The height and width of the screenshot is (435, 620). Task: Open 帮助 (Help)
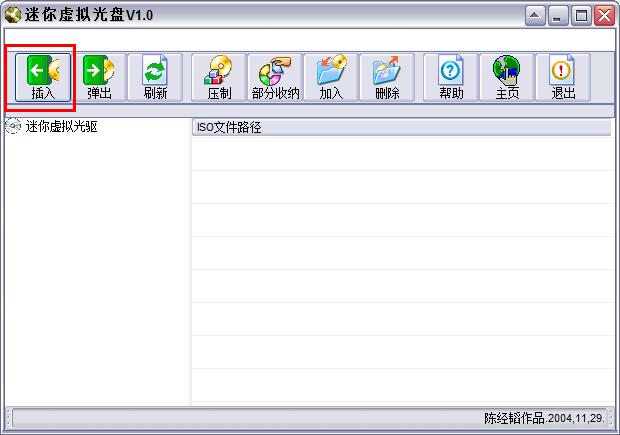point(451,78)
